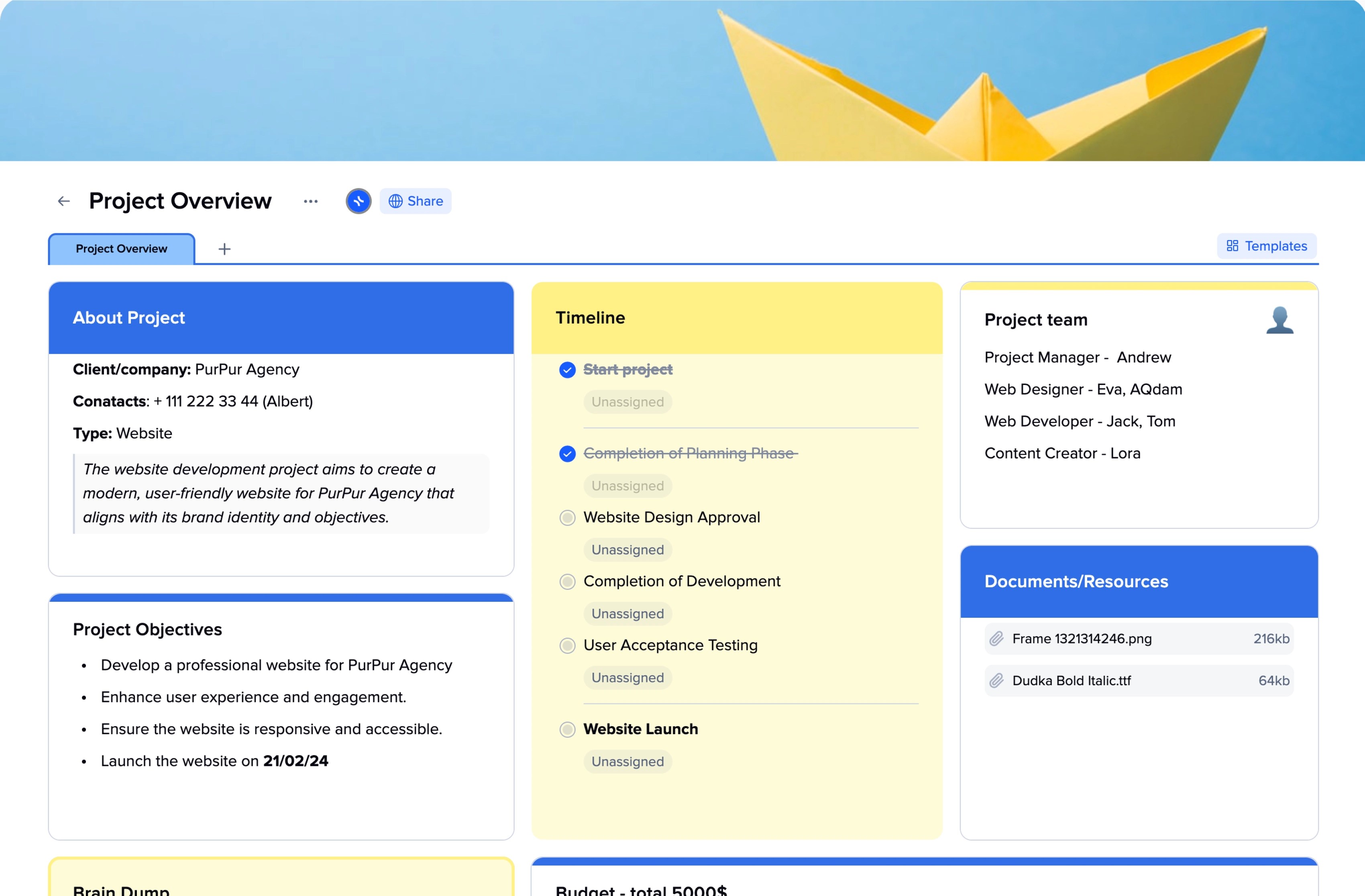Viewport: 1365px width, 896px height.
Task: Open Unassigned dropdown under User Acceptance Testing
Action: tap(627, 678)
